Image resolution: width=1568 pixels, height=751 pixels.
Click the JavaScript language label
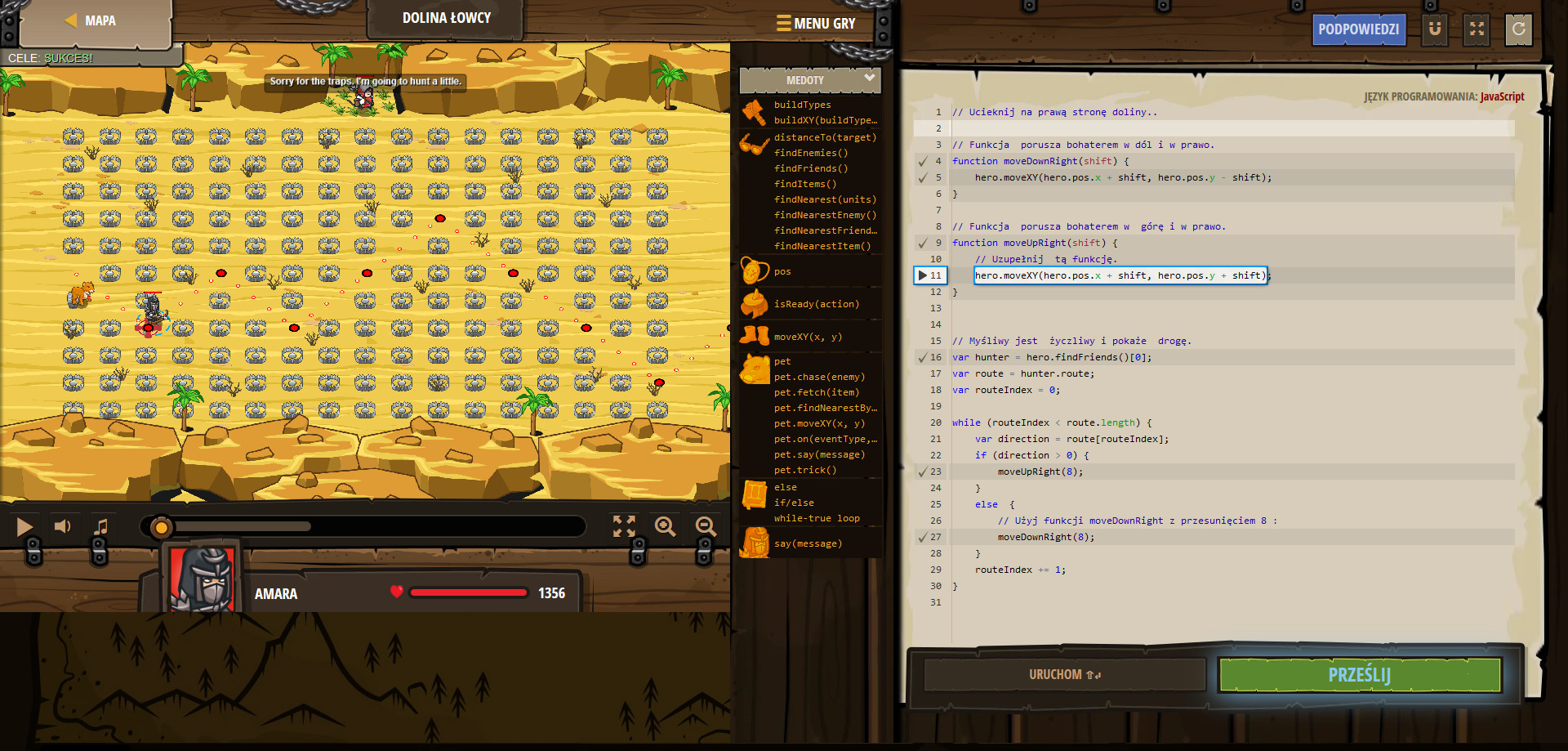[1502, 96]
